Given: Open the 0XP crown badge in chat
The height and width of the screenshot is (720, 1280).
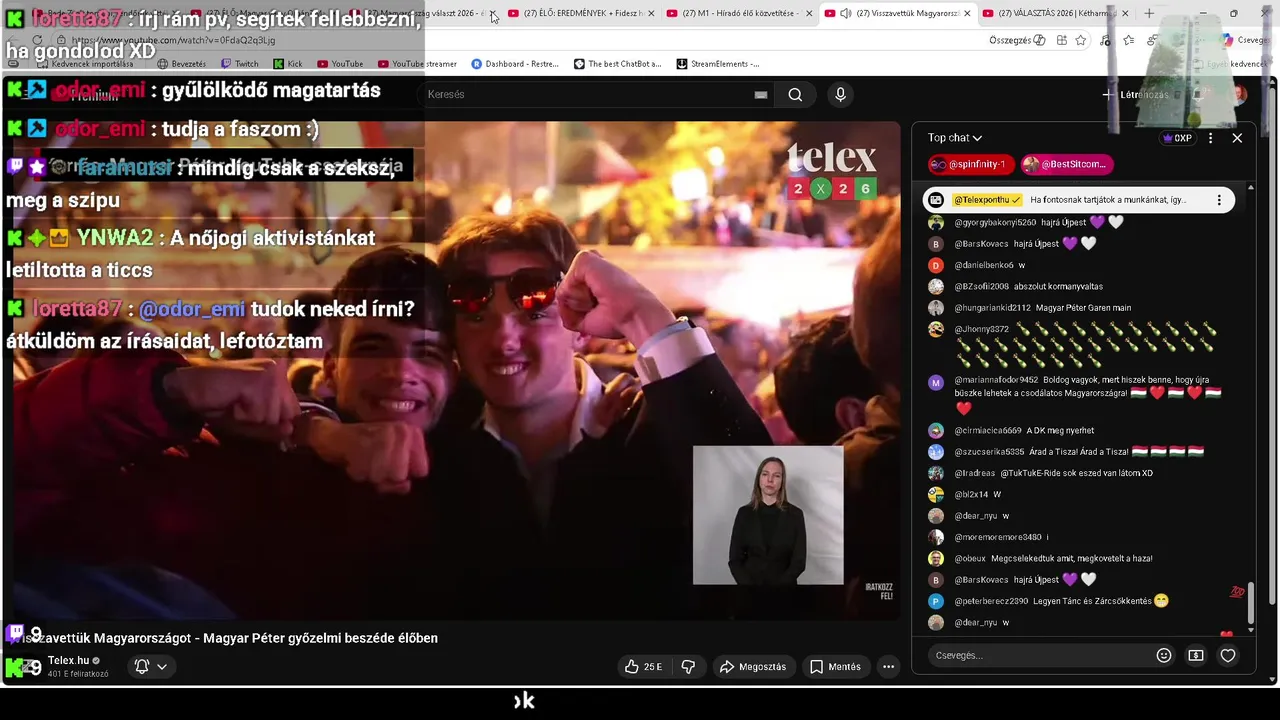Looking at the screenshot, I should [1178, 138].
